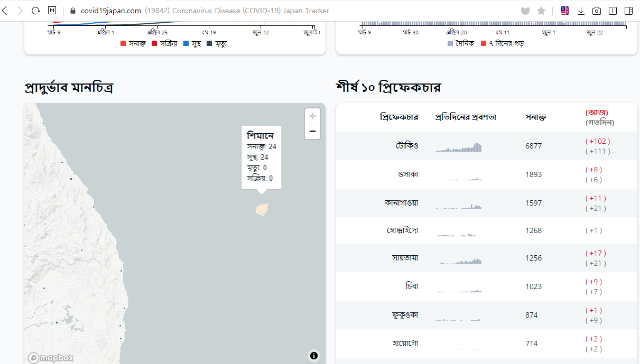
Task: Click the square start-page icon beside reload
Action: click(52, 10)
